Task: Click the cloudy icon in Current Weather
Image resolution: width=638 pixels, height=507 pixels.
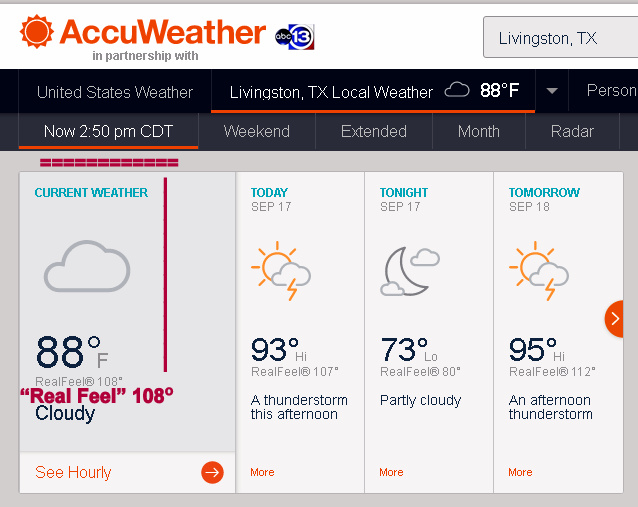Action: click(87, 267)
